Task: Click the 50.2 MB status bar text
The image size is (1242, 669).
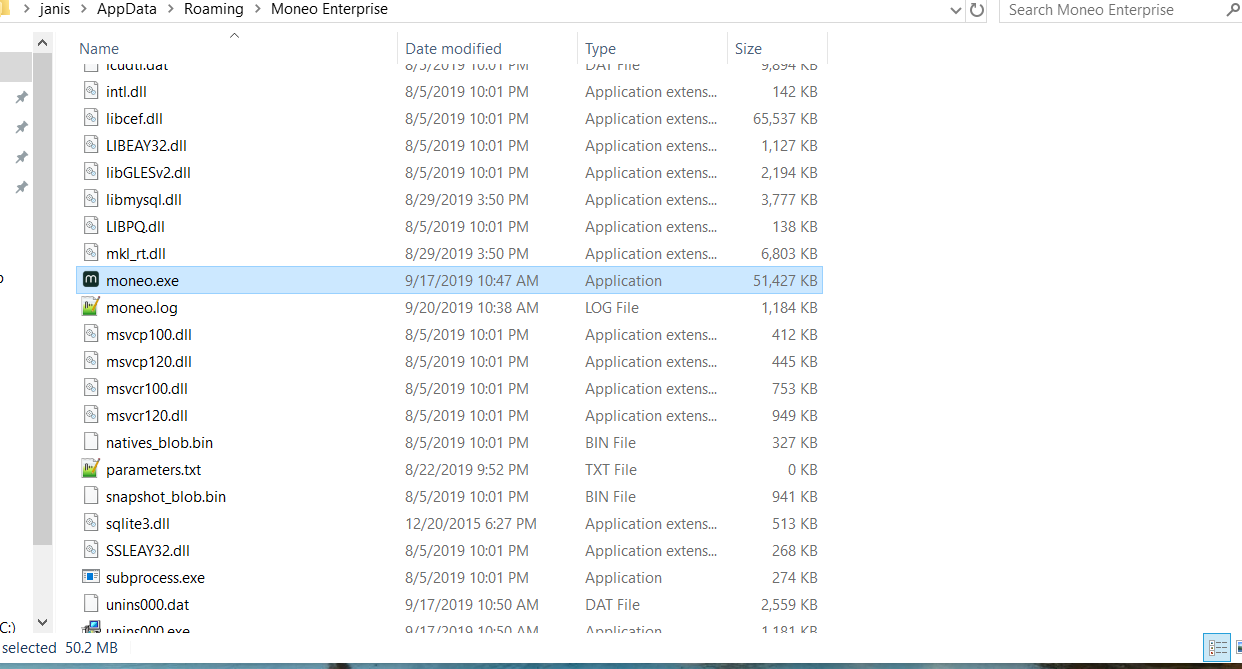Action: 91,648
